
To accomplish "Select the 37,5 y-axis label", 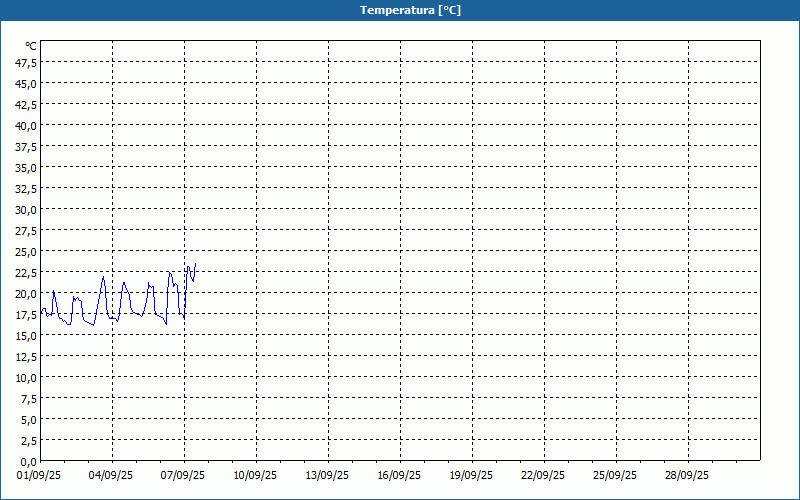I will pyautogui.click(x=27, y=147).
